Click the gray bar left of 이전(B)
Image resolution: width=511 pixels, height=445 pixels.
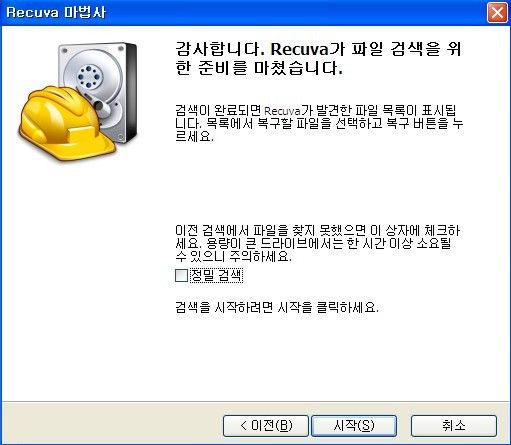[x=112, y=423]
